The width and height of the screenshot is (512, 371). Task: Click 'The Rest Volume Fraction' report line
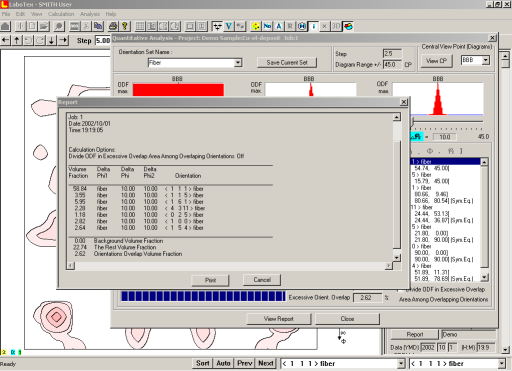point(125,247)
